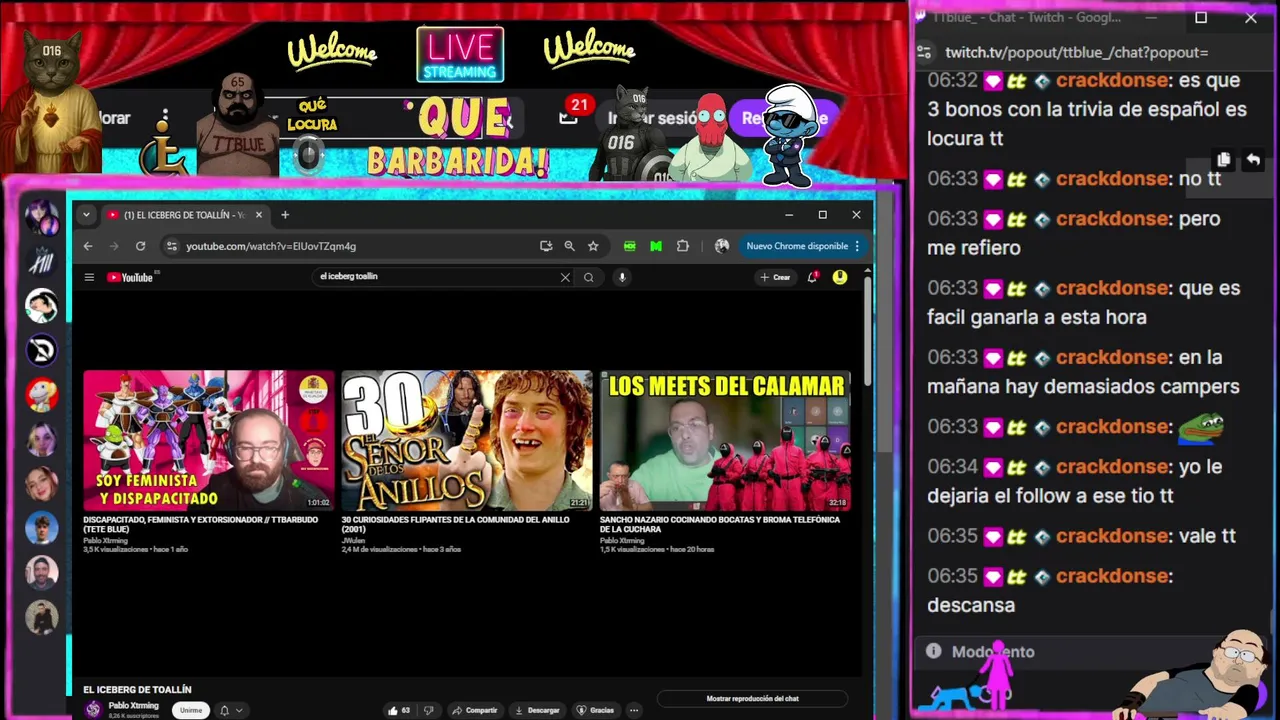Open more actions ellipsis under the video
The image size is (1280, 720).
[634, 710]
